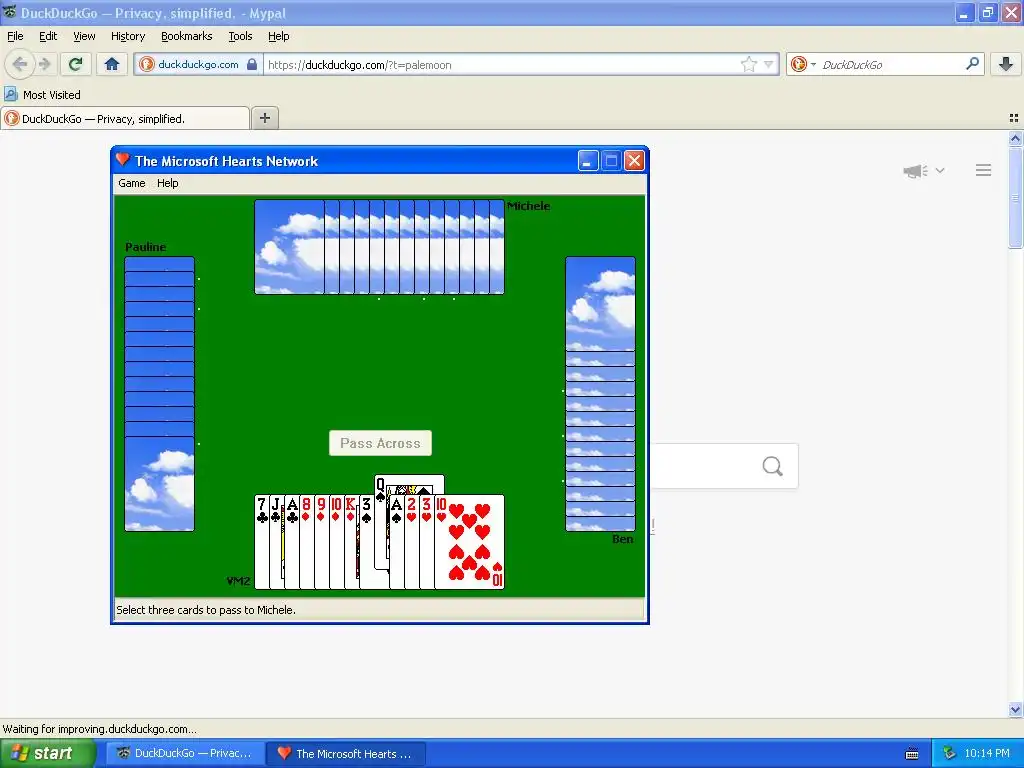Select the Ace of spades card
1024x768 pixels.
(396, 542)
